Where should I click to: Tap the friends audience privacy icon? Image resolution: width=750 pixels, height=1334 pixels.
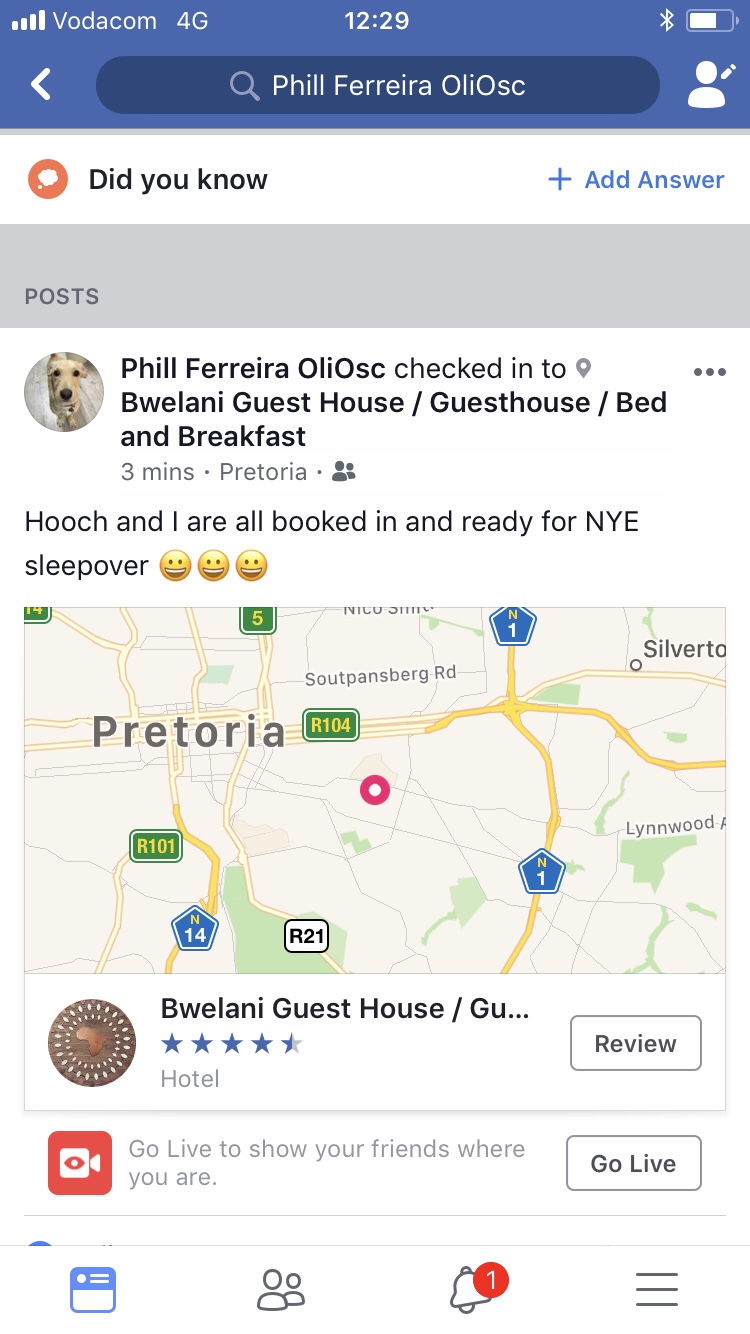click(343, 472)
